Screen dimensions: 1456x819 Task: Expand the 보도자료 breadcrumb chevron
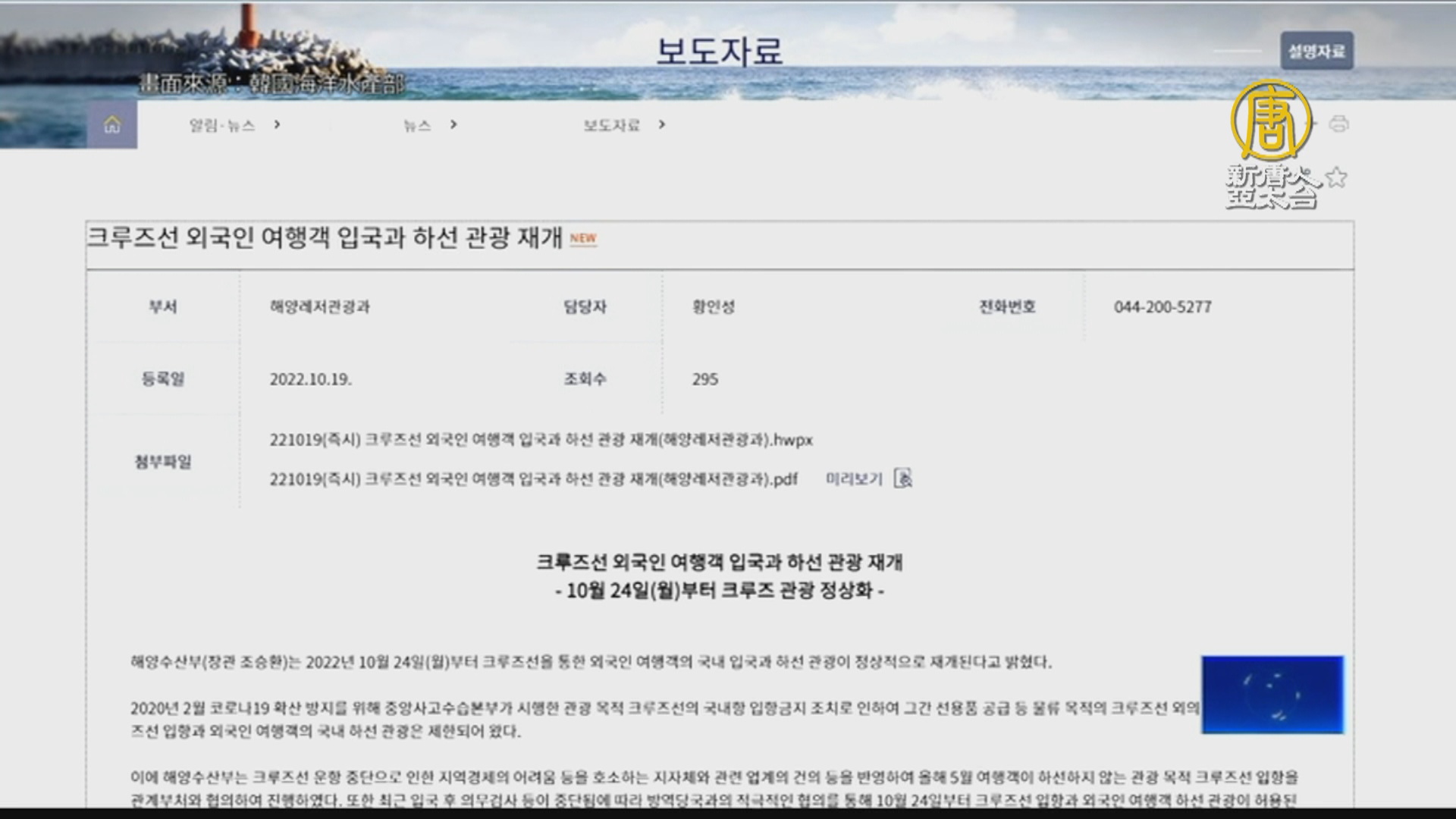661,124
